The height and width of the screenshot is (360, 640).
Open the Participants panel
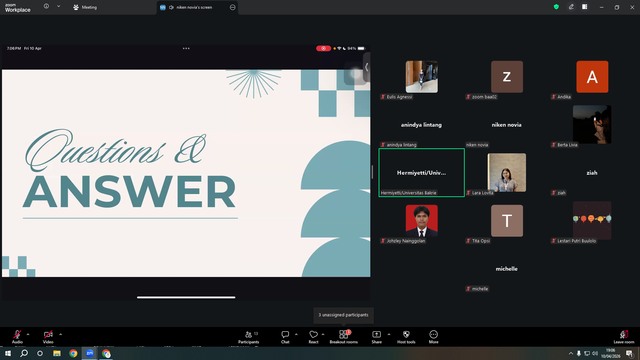tap(249, 337)
